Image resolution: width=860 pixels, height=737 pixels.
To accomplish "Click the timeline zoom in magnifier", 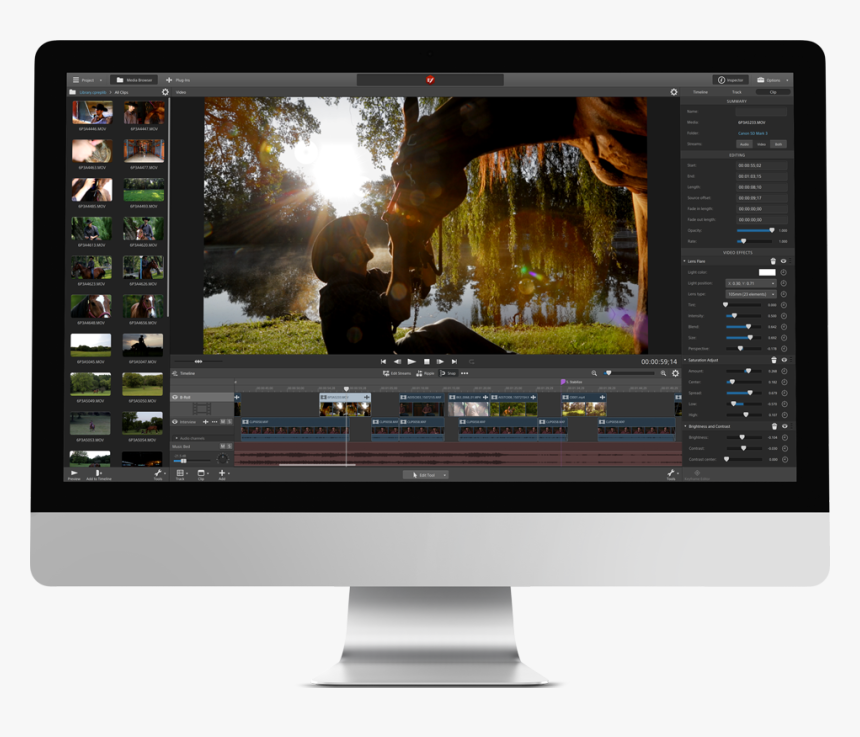I will (663, 373).
